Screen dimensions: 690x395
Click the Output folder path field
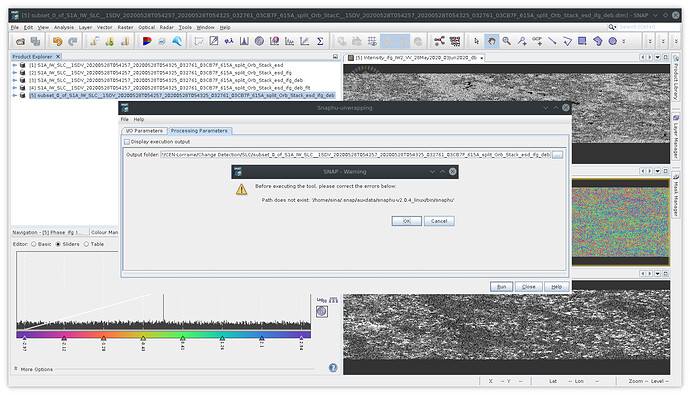356,155
